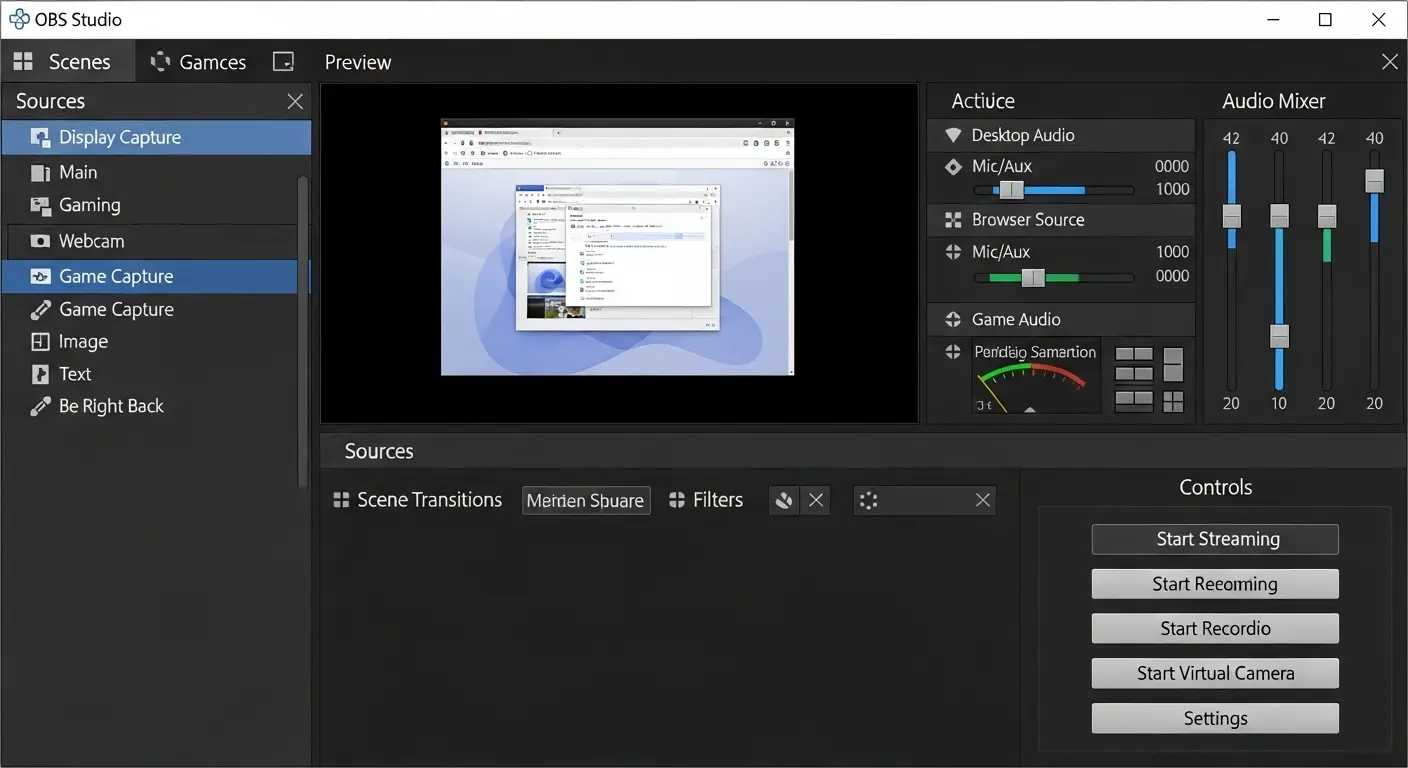Click the Desktop Audio speaker icon
This screenshot has width=1408, height=768.
tap(952, 135)
